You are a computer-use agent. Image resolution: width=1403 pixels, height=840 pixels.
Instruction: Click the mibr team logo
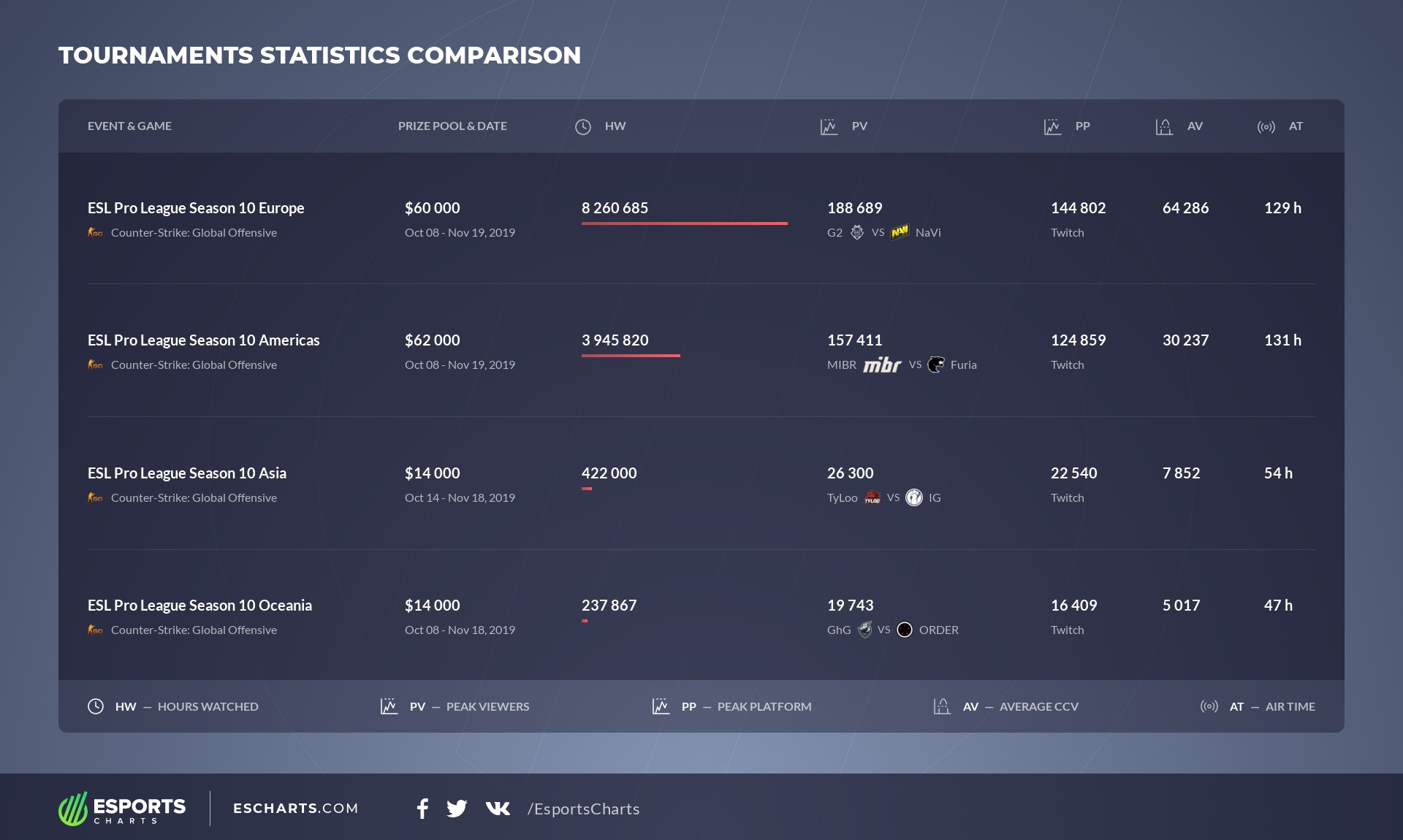click(x=882, y=364)
